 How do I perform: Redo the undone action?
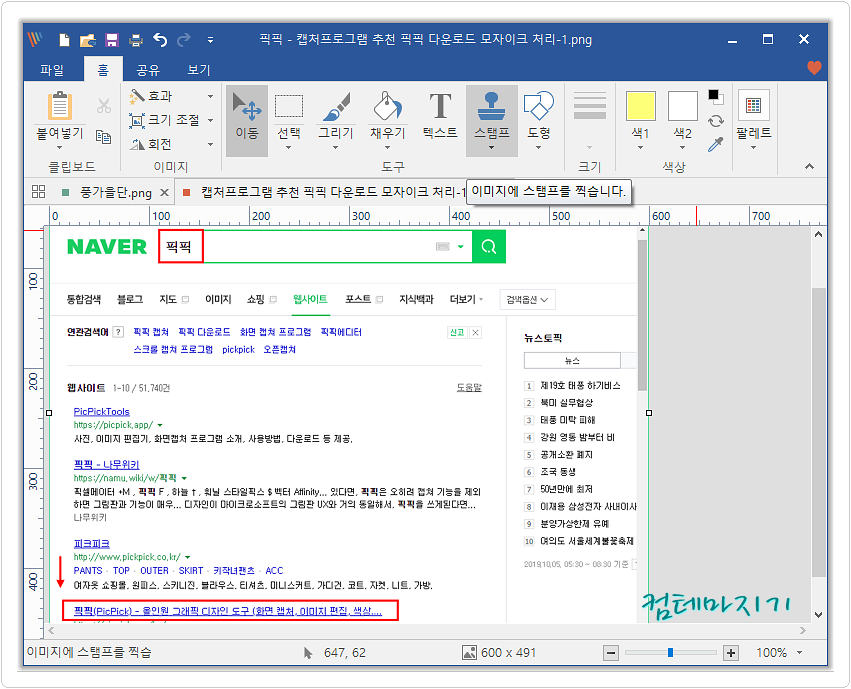click(x=185, y=40)
